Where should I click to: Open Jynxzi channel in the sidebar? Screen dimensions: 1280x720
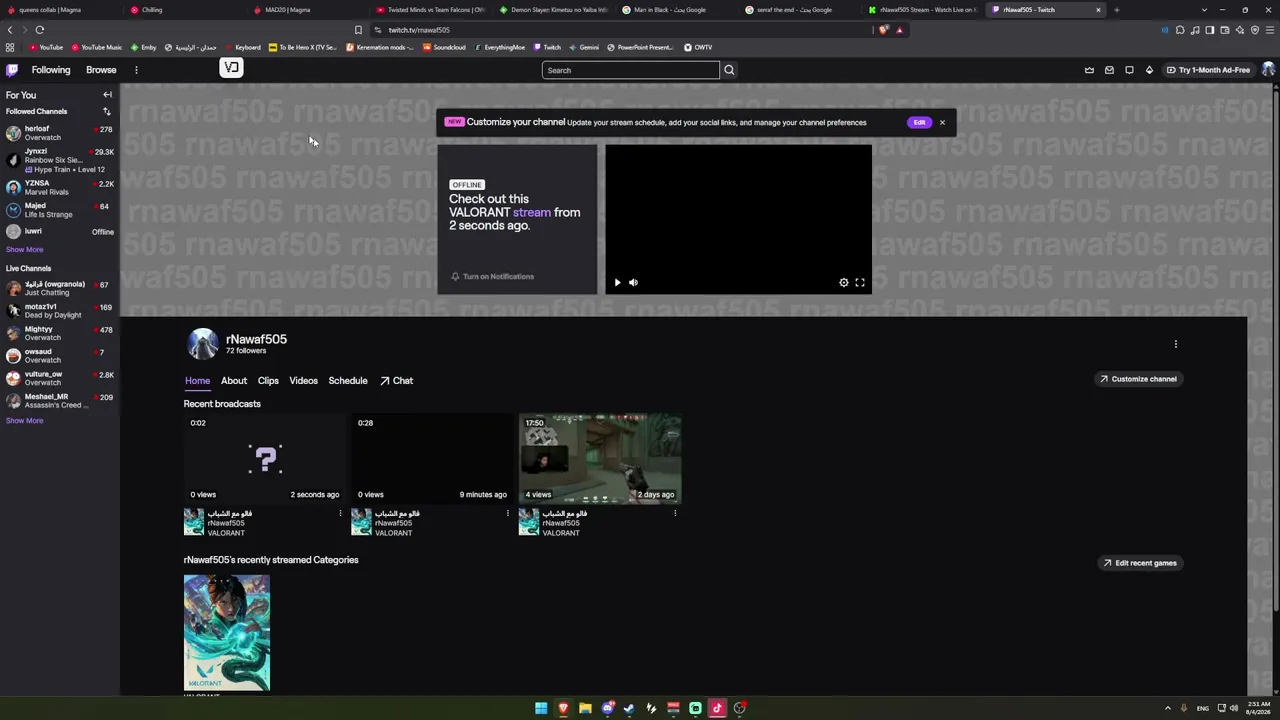(x=60, y=160)
